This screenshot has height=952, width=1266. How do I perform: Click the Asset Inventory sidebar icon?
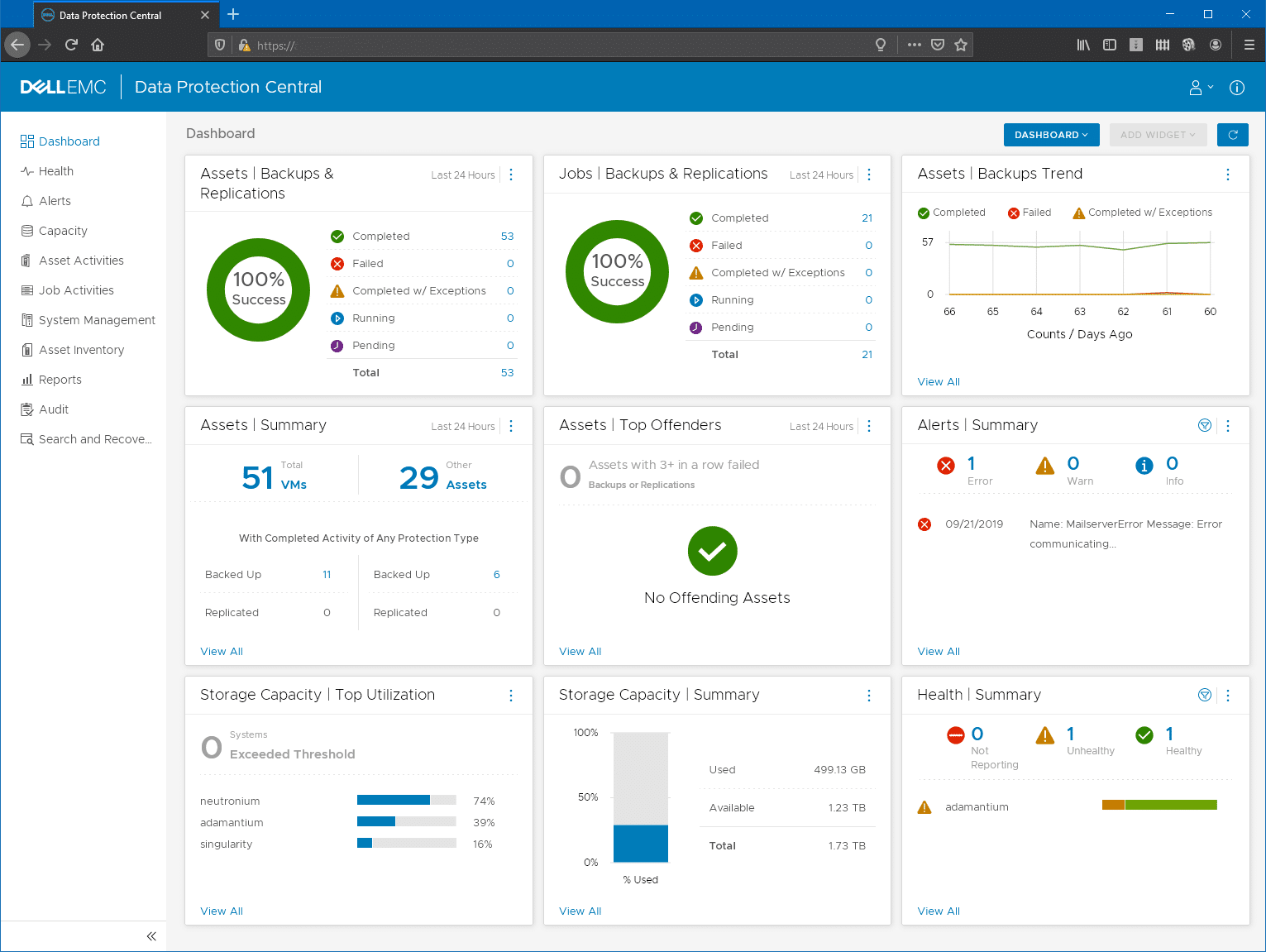(26, 350)
